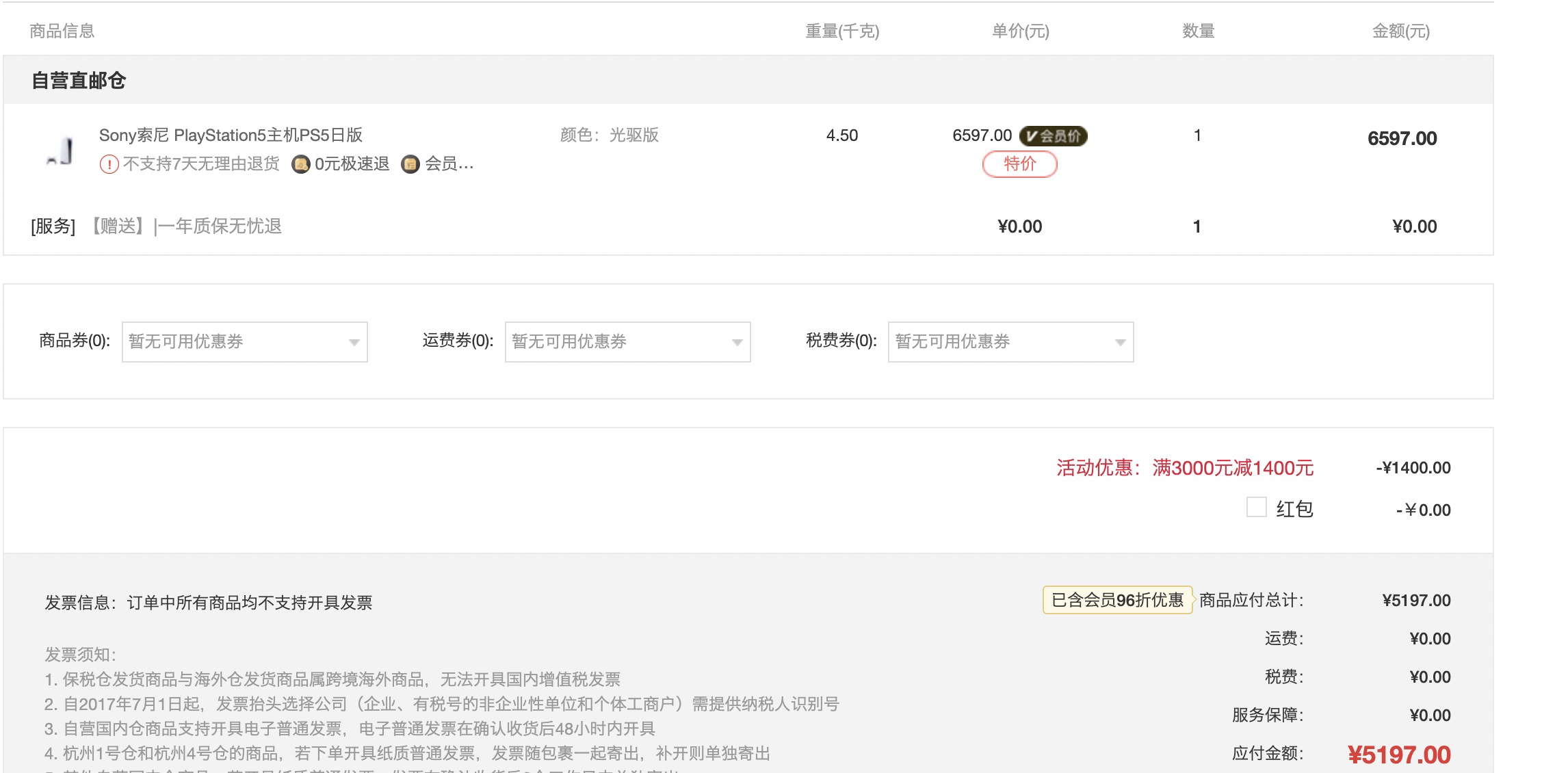Click the 自营直邮仓 warehouse header
Image resolution: width=1568 pixels, height=773 pixels.
(79, 81)
